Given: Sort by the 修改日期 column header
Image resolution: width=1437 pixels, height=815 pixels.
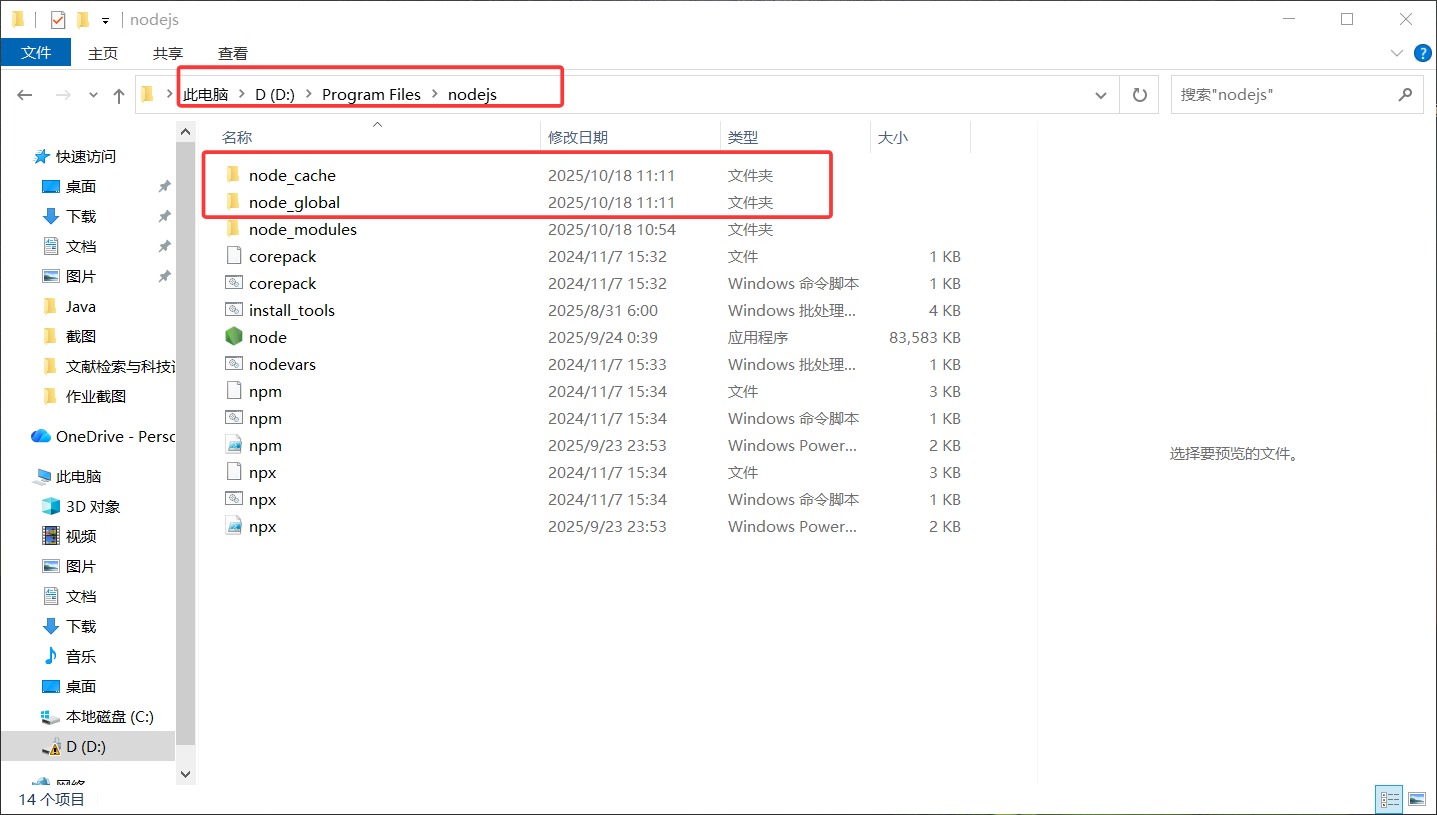Looking at the screenshot, I should tap(578, 137).
